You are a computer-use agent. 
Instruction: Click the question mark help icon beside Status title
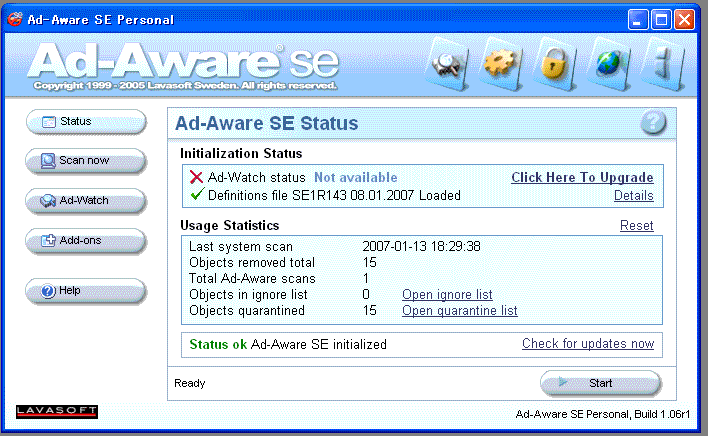(x=653, y=122)
